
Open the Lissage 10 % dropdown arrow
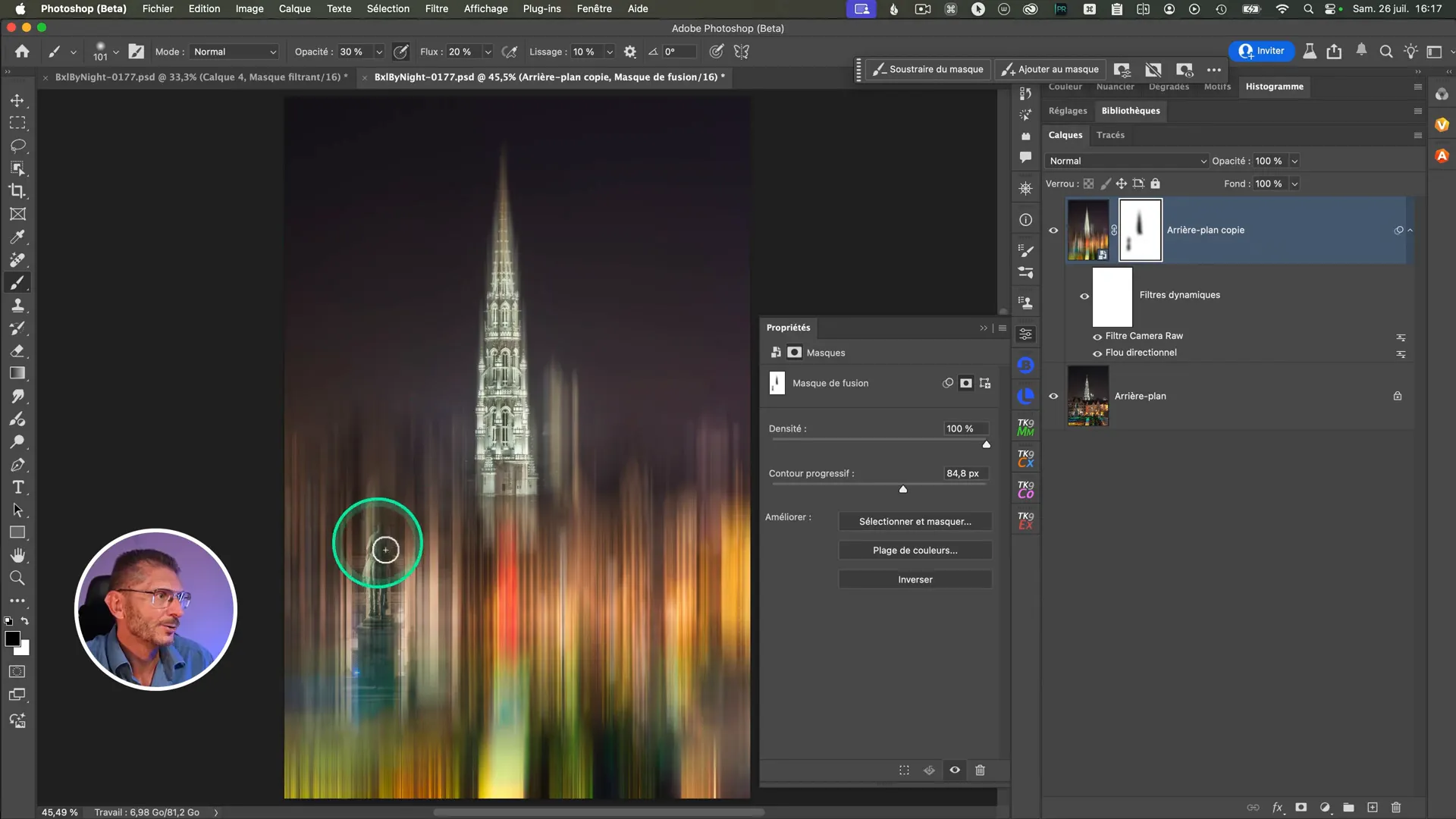tap(609, 52)
